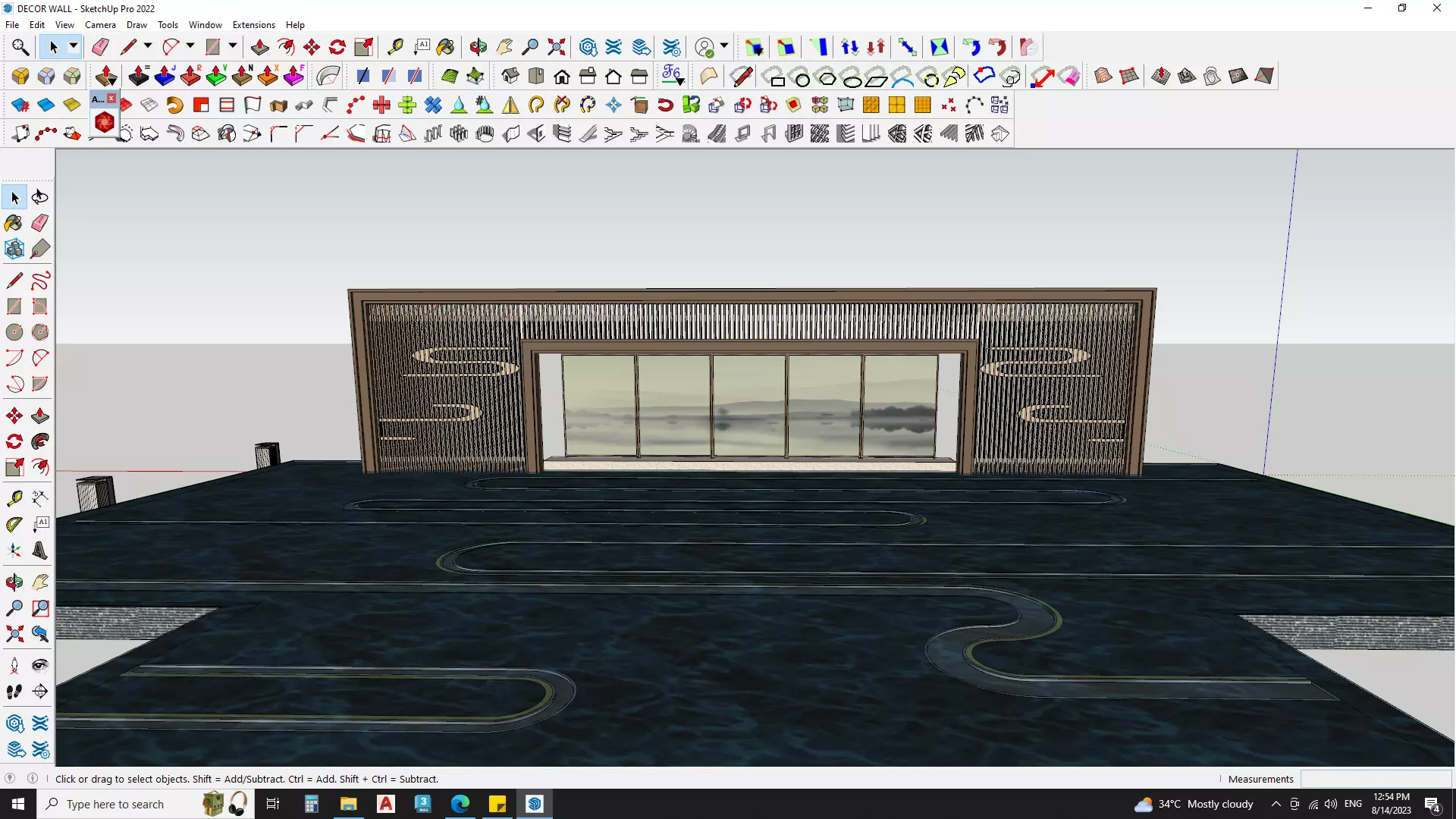Open the Tools menu
Screen dimensions: 1456x819
coord(168,25)
